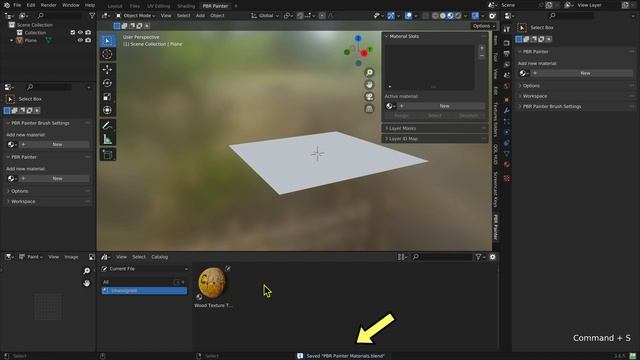
Task: Switch to the PBR Painter workspace tab
Action: [216, 6]
